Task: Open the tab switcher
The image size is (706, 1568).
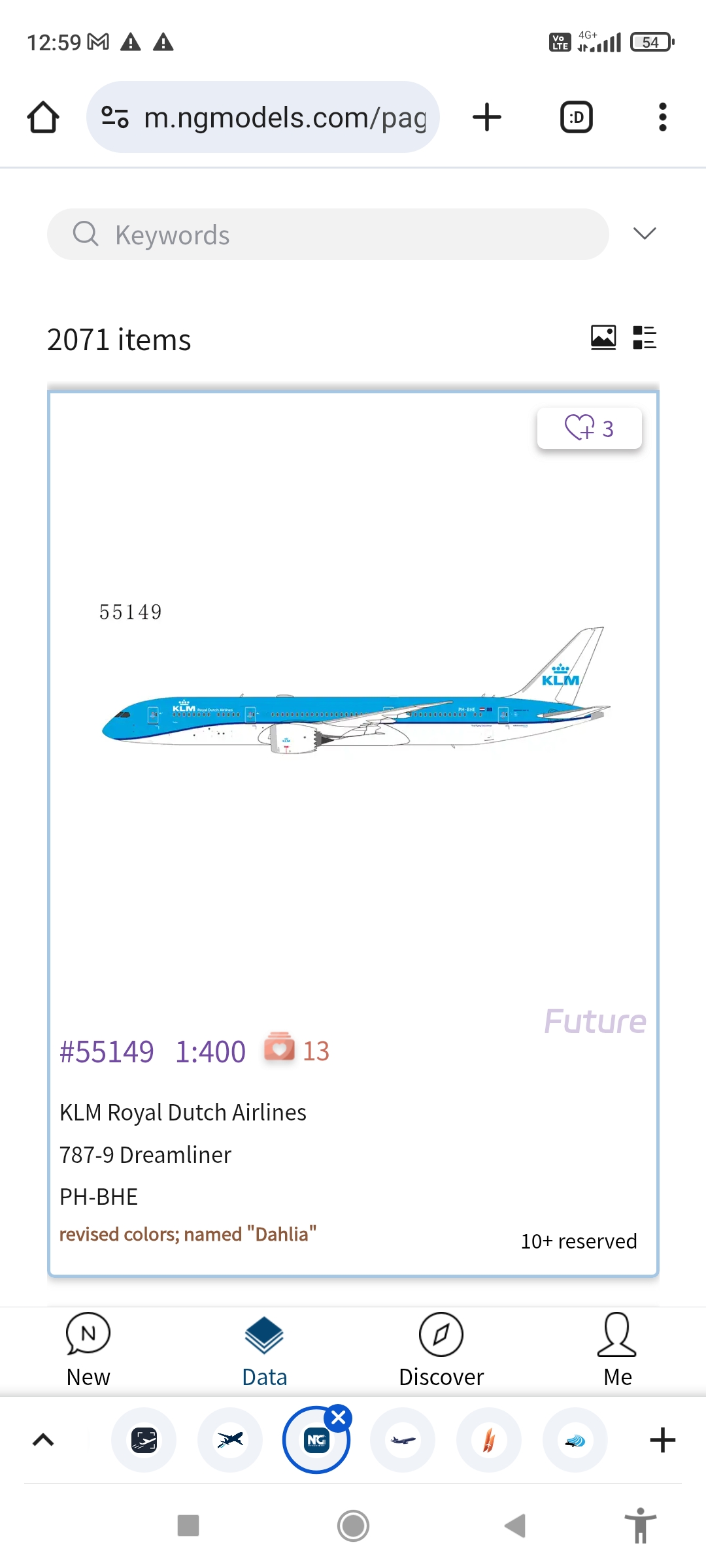Action: (576, 118)
